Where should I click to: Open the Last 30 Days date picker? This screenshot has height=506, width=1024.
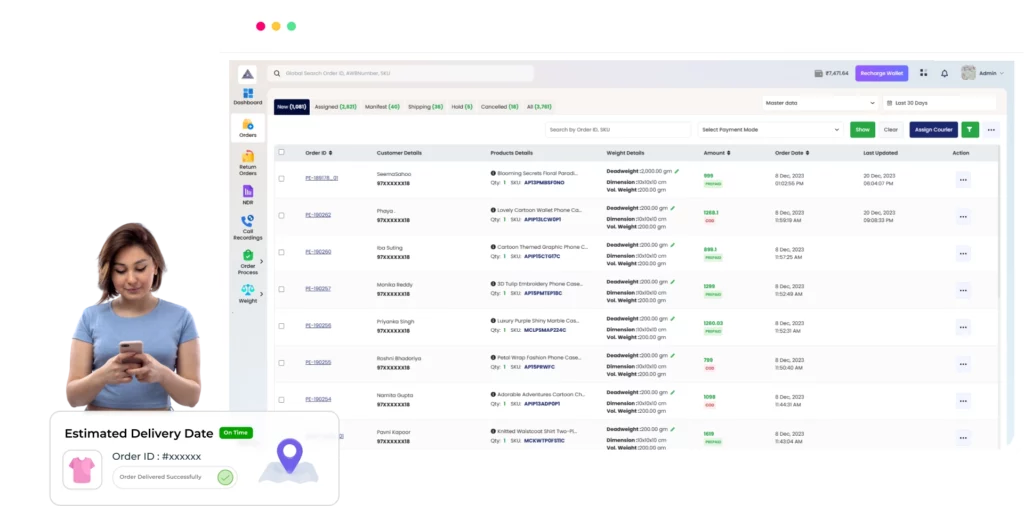pos(939,103)
